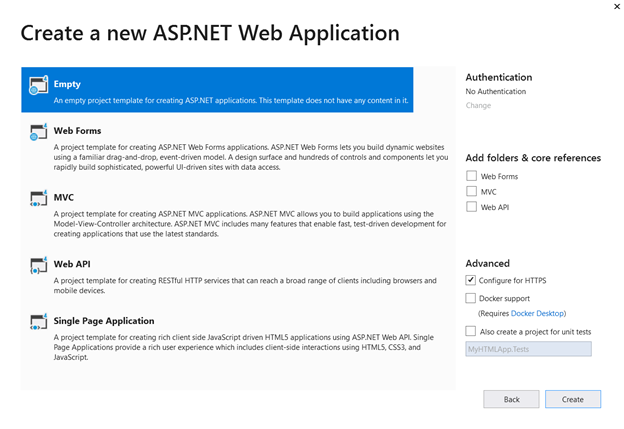Click the Authentication heading
This screenshot has width=624, height=429.
(x=499, y=77)
